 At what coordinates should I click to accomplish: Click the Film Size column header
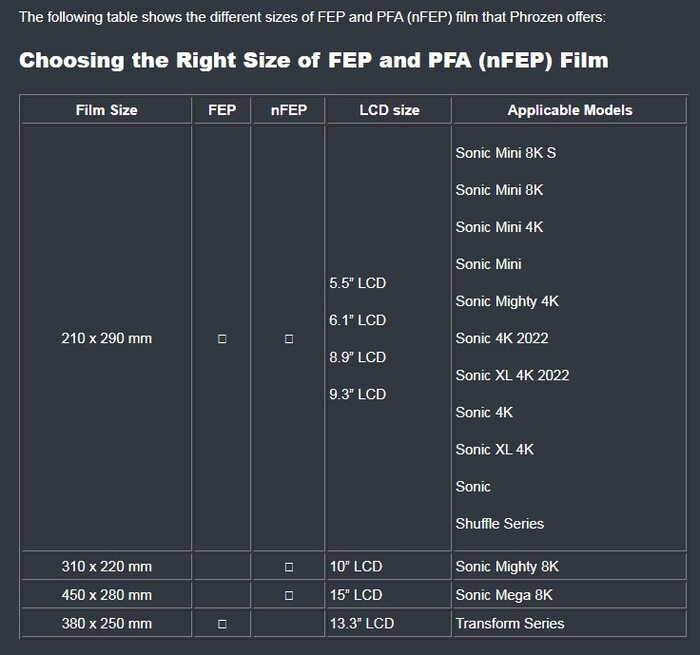pyautogui.click(x=107, y=110)
